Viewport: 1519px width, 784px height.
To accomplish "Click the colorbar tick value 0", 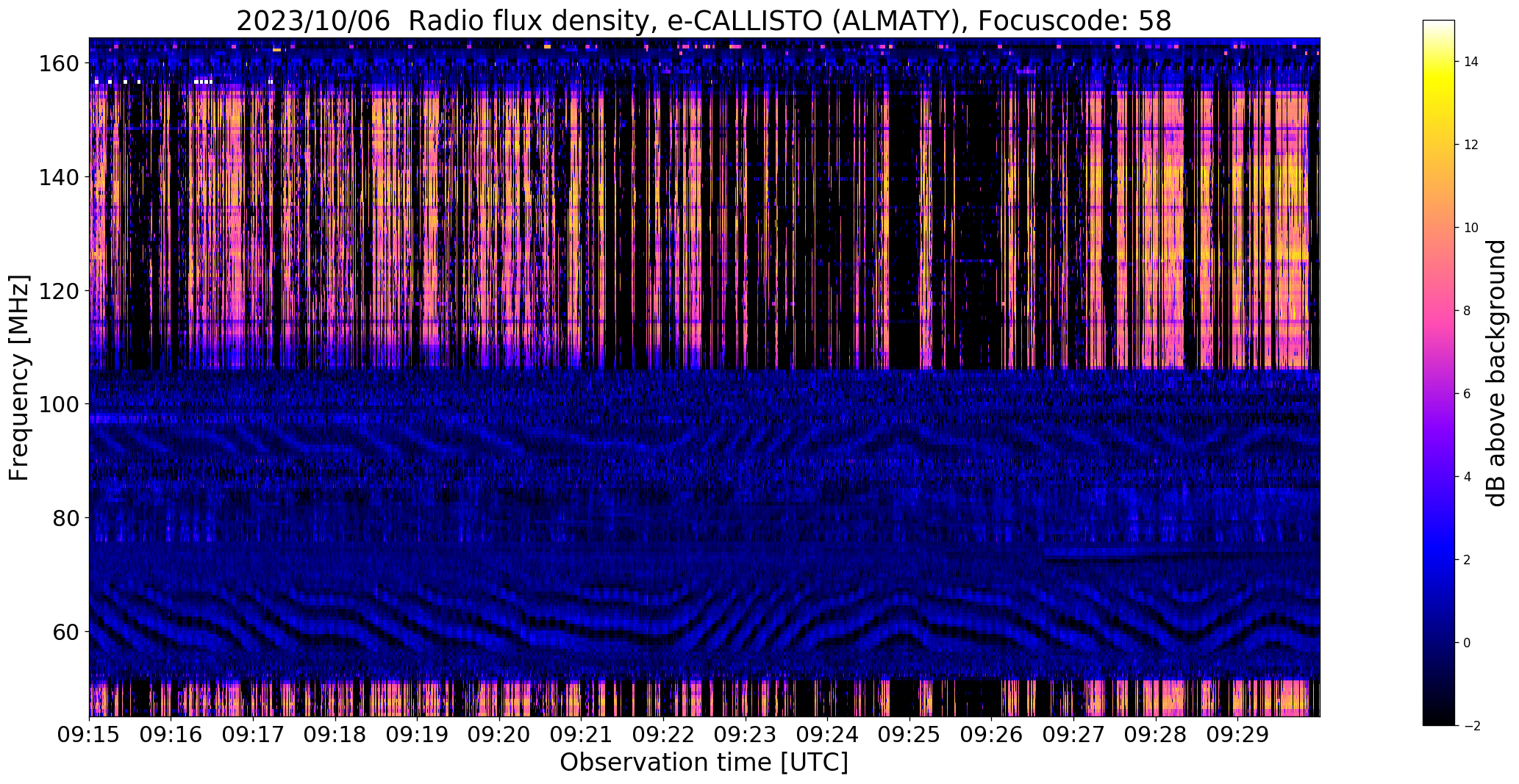I will coord(1468,643).
